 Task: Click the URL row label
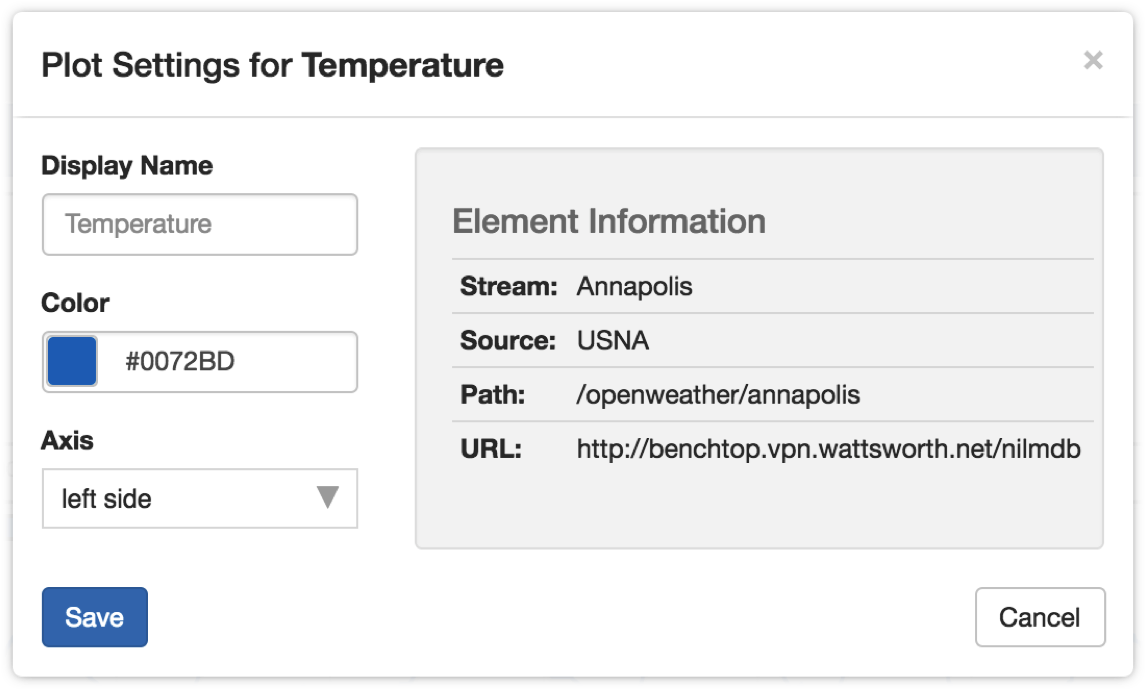click(491, 449)
